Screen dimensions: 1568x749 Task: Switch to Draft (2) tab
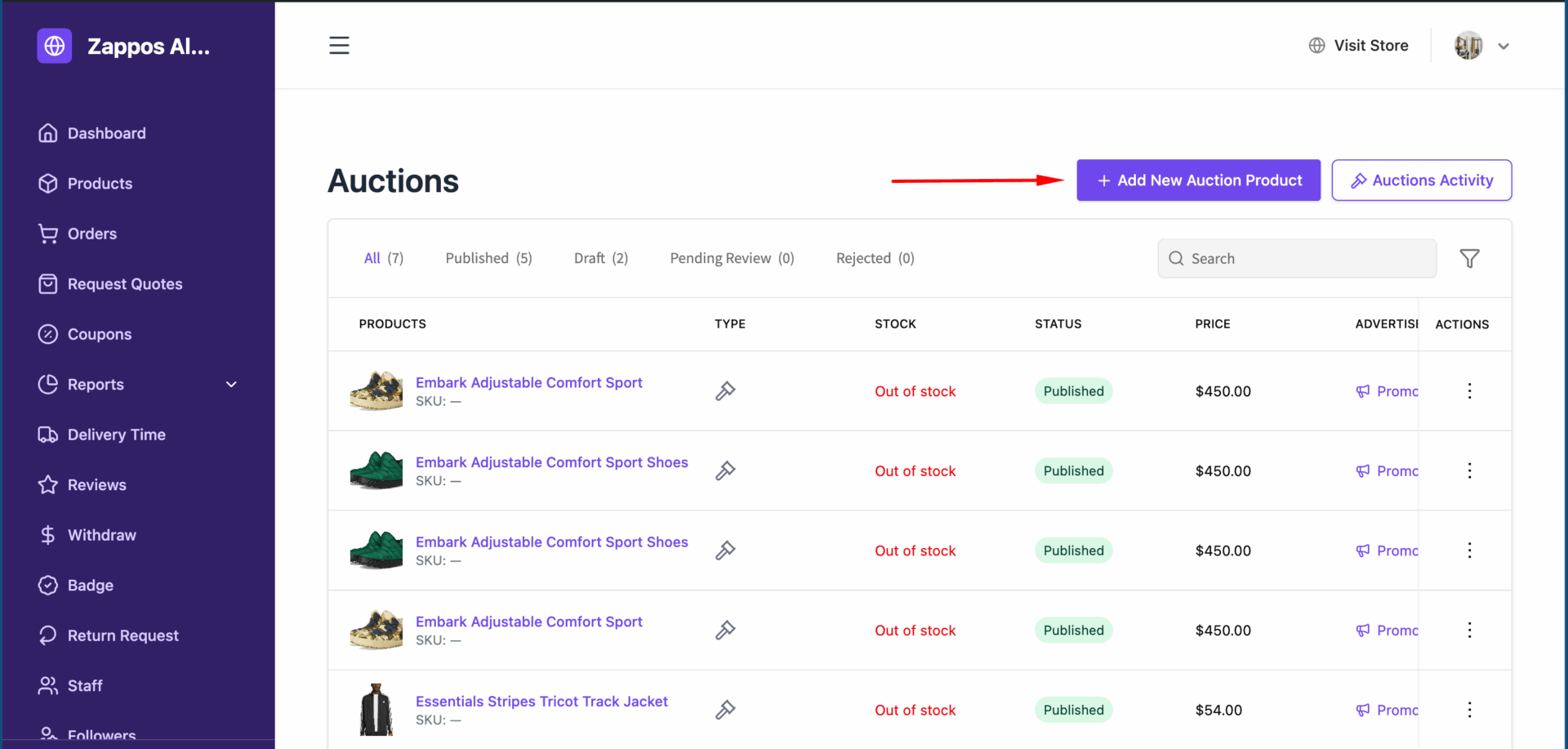[601, 258]
